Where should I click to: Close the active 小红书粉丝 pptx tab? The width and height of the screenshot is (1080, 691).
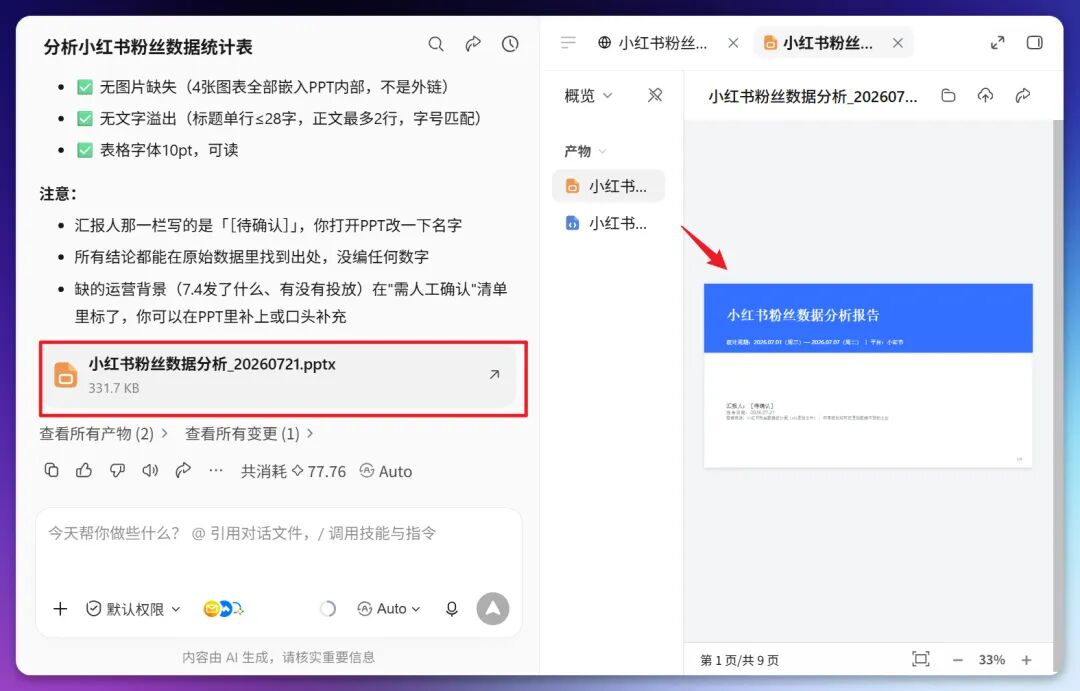pos(897,43)
